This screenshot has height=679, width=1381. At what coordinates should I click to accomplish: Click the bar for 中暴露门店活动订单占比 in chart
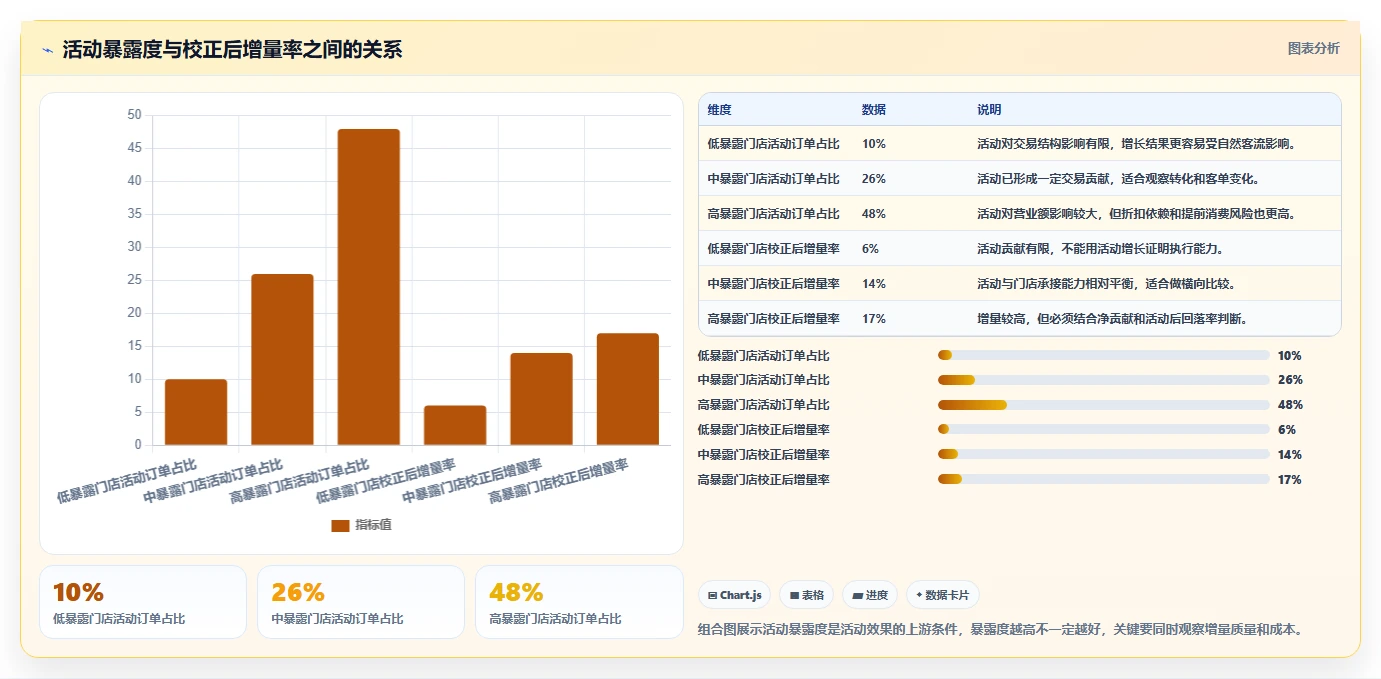(x=282, y=359)
